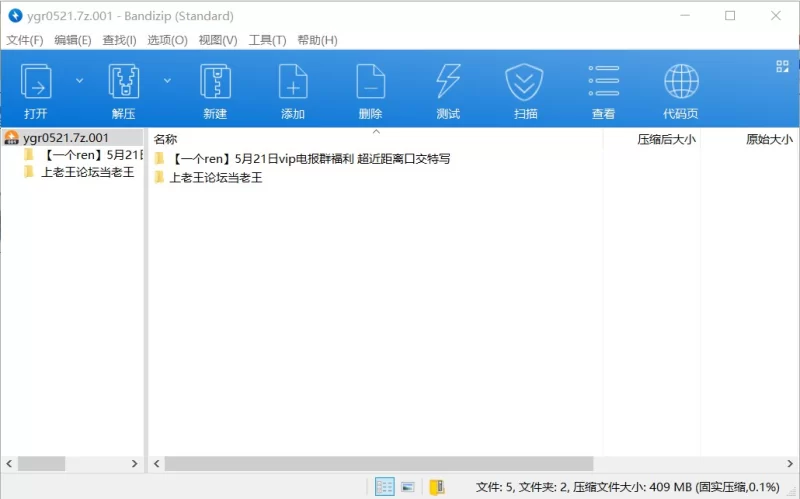800x499 pixels.
Task: Open the 查找(I) menu
Action: [x=119, y=40]
